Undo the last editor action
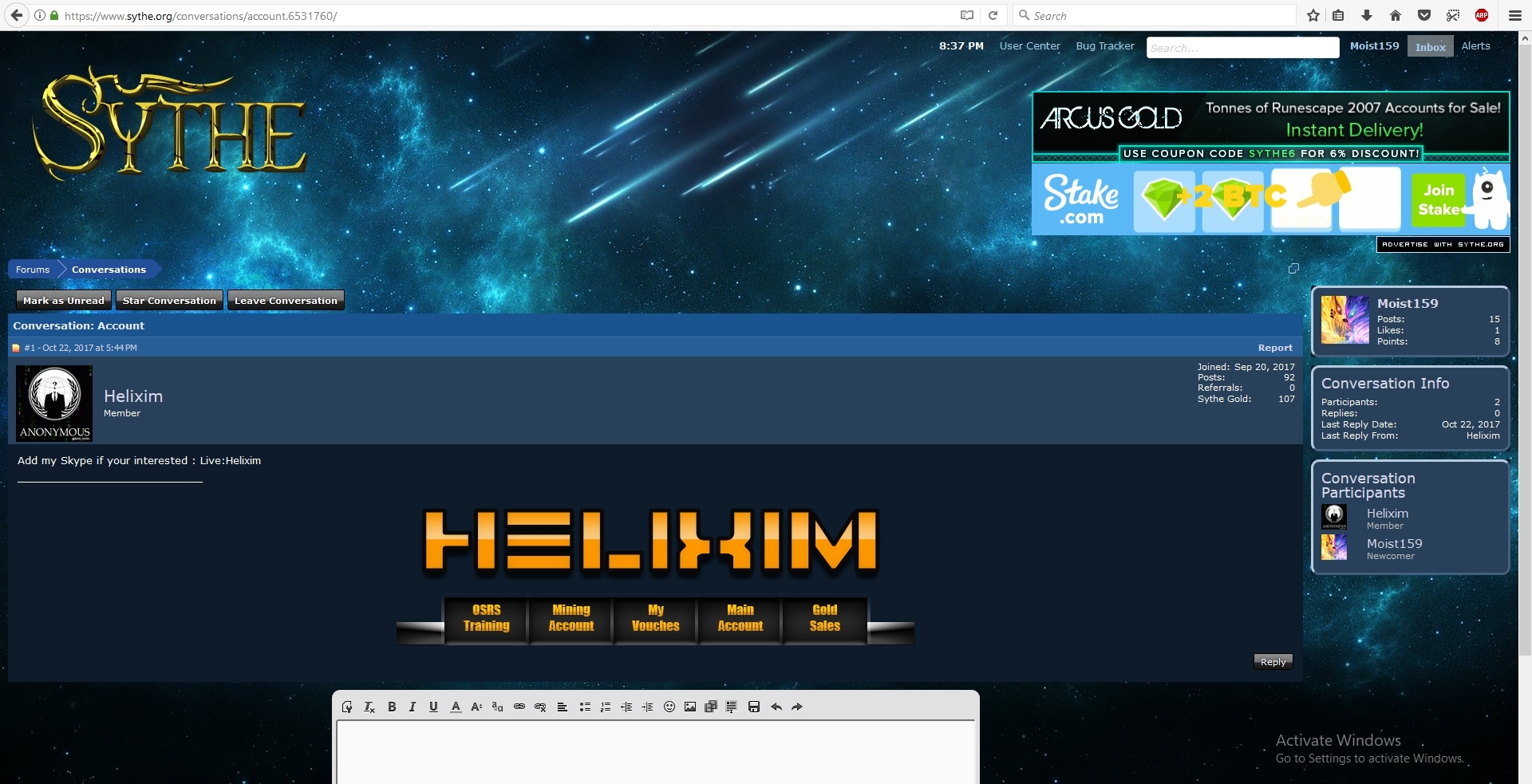Viewport: 1532px width, 784px height. click(776, 707)
